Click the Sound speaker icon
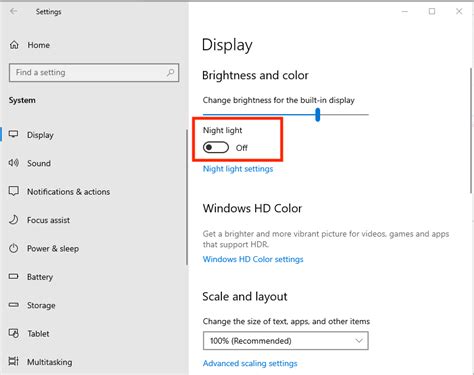The width and height of the screenshot is (474, 375). pos(14,163)
